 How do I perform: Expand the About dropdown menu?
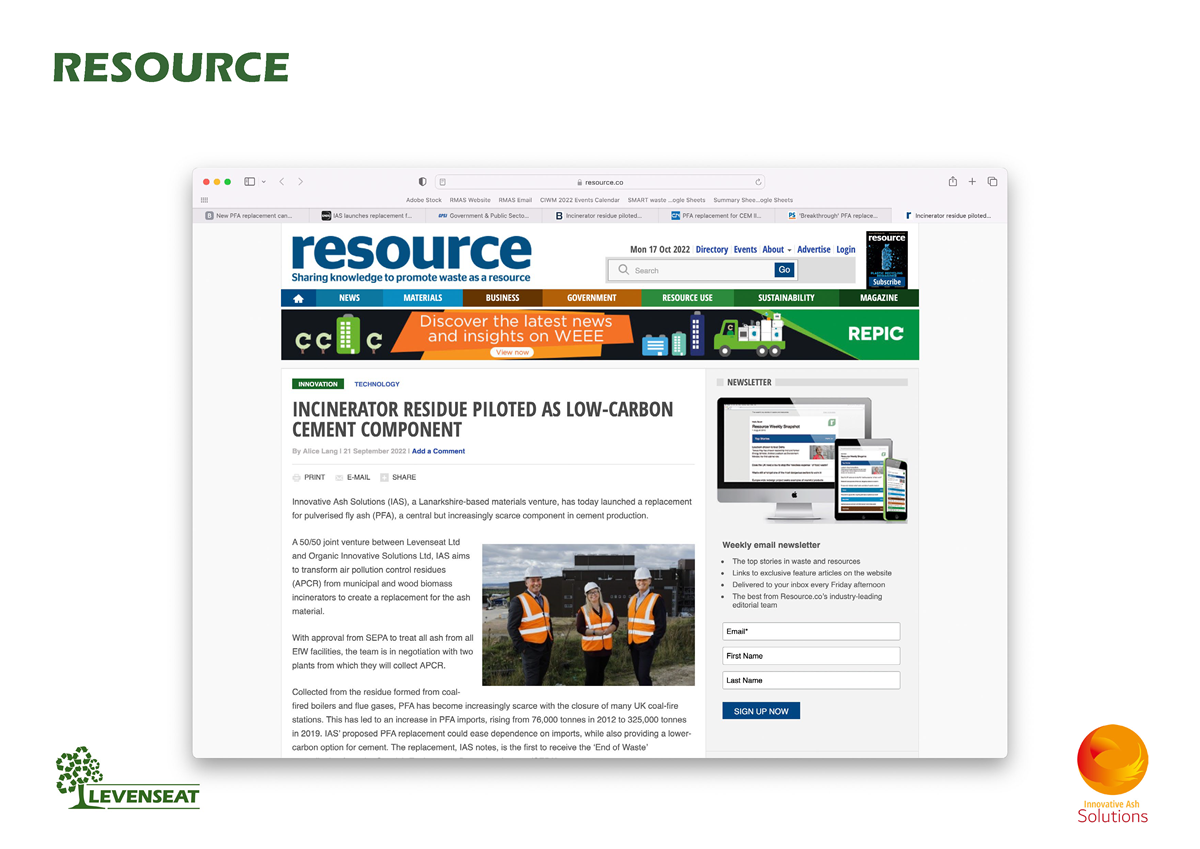click(777, 249)
